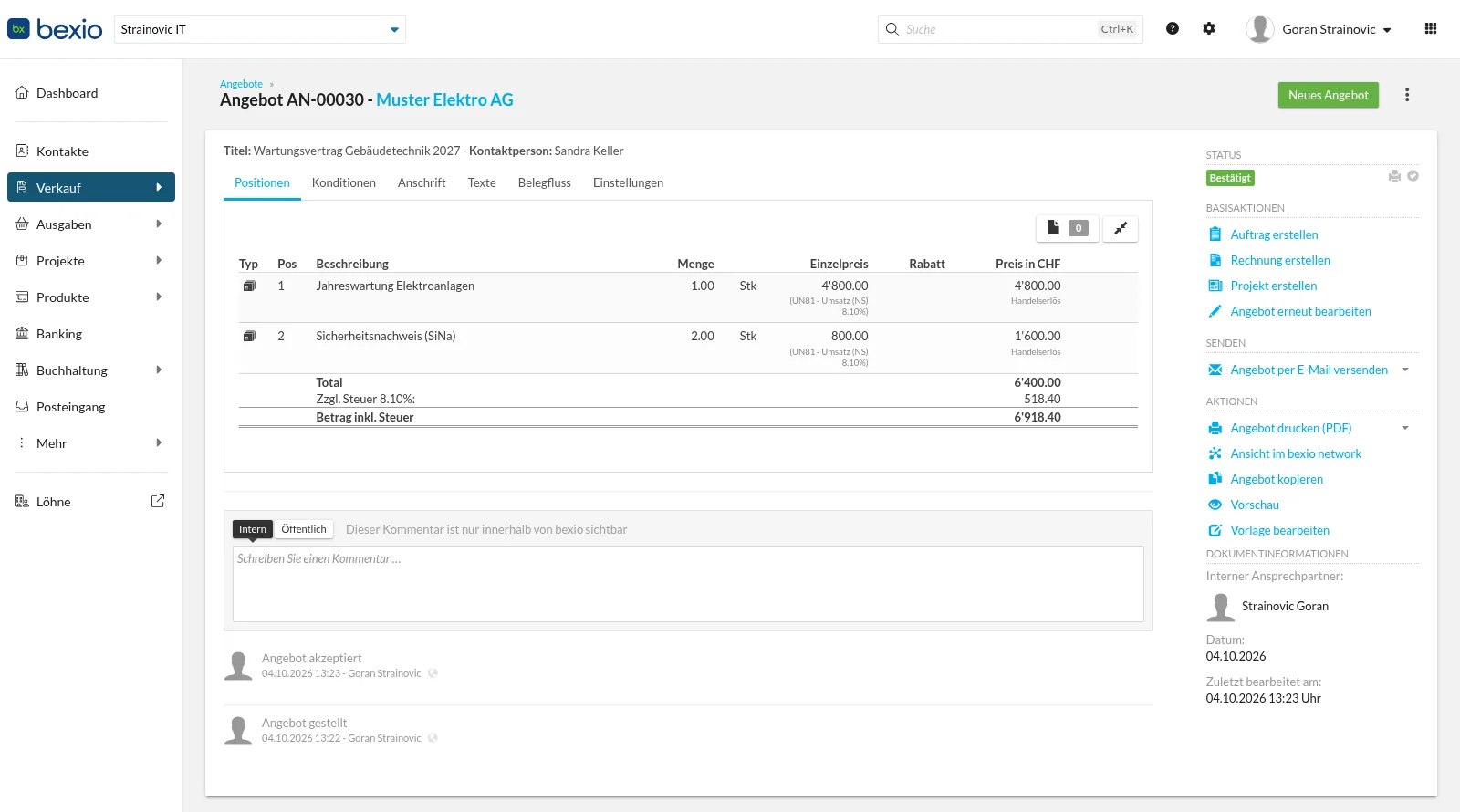The width and height of the screenshot is (1460, 812).
Task: Expand the Projekte sidebar submenu
Action: click(x=159, y=260)
